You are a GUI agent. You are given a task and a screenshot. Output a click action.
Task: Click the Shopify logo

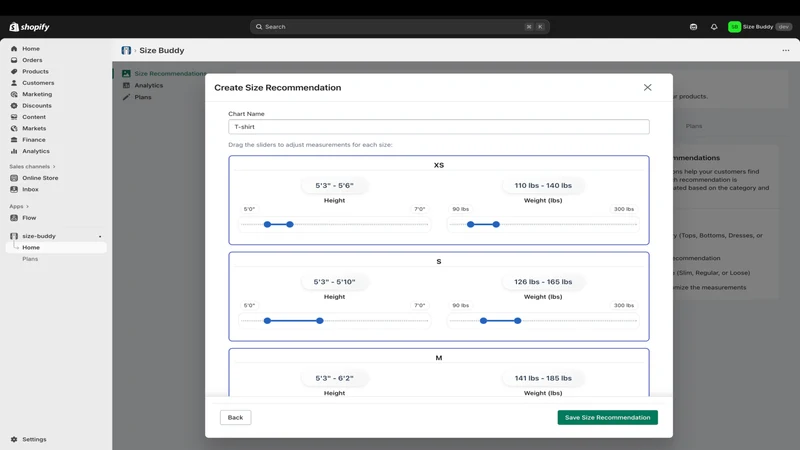29,27
